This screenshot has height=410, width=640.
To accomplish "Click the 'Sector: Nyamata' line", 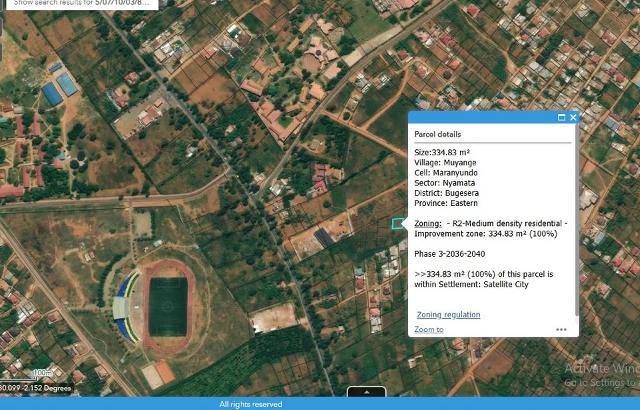I will [444, 183].
